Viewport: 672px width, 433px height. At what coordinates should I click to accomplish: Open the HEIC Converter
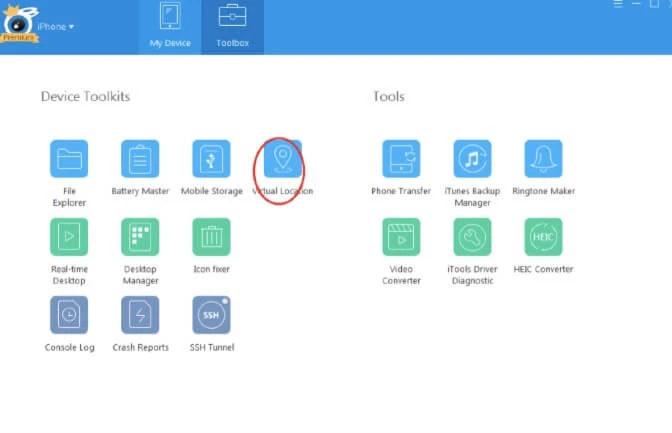[x=543, y=237]
